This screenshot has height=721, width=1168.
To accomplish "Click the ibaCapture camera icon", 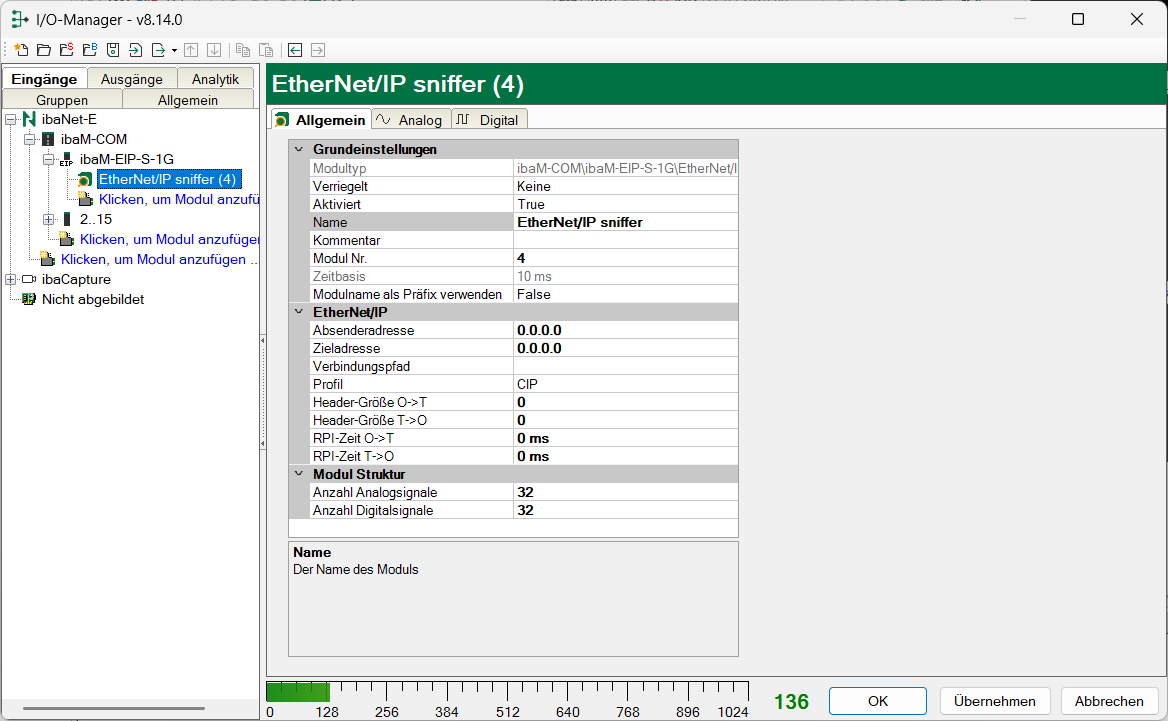I will [x=29, y=279].
